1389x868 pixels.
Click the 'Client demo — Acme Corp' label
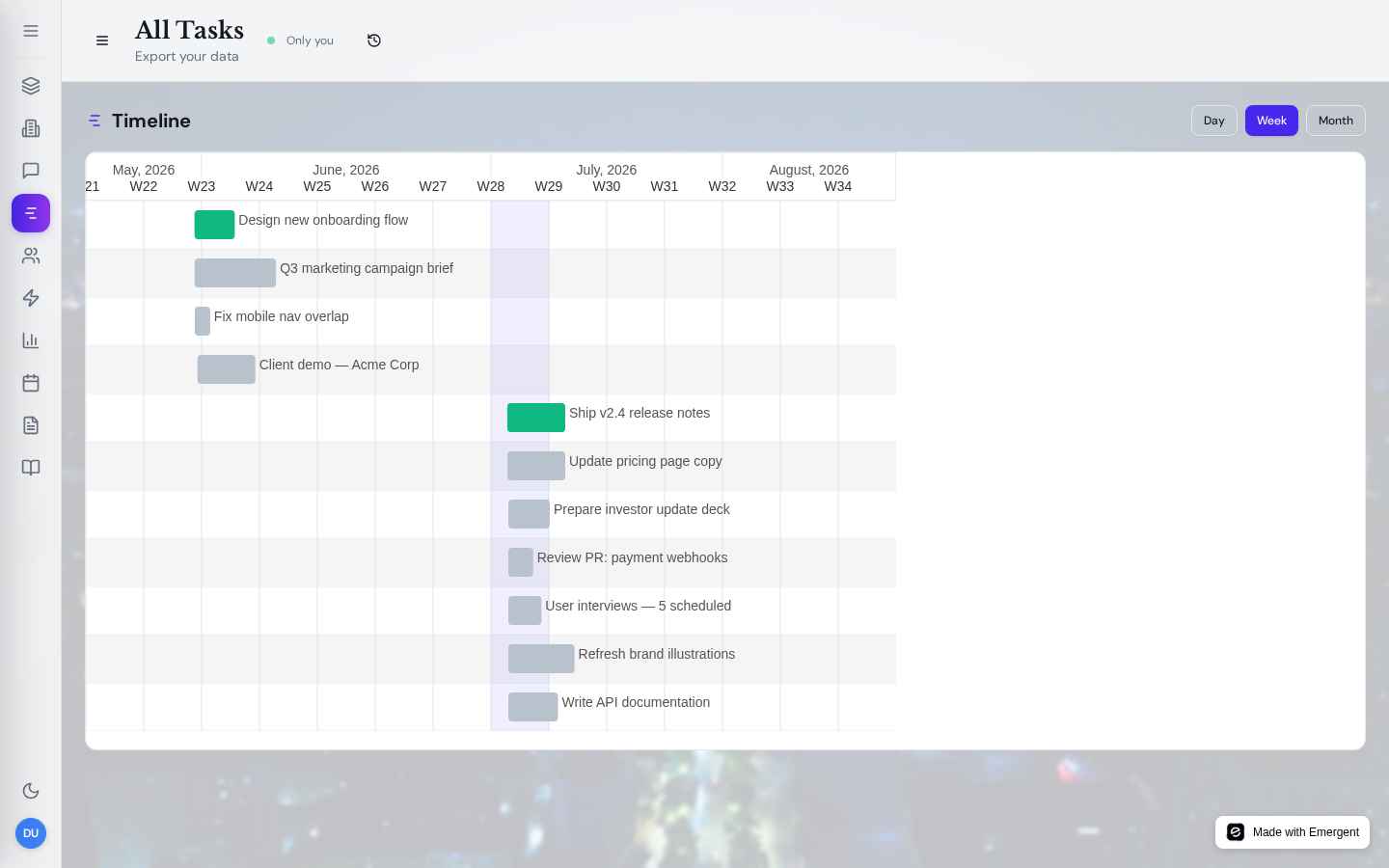pos(340,365)
